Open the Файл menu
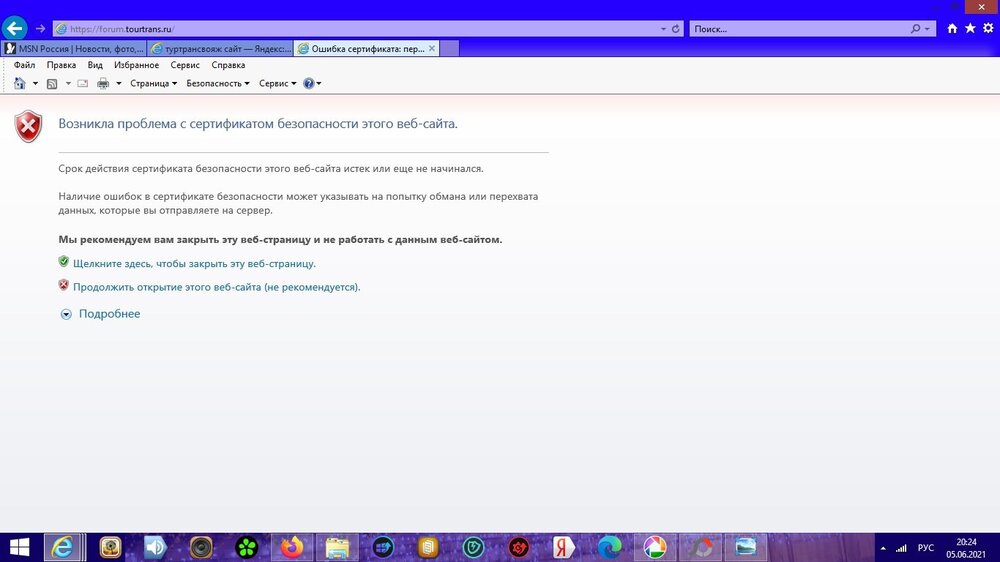The height and width of the screenshot is (562, 1000). pyautogui.click(x=25, y=65)
